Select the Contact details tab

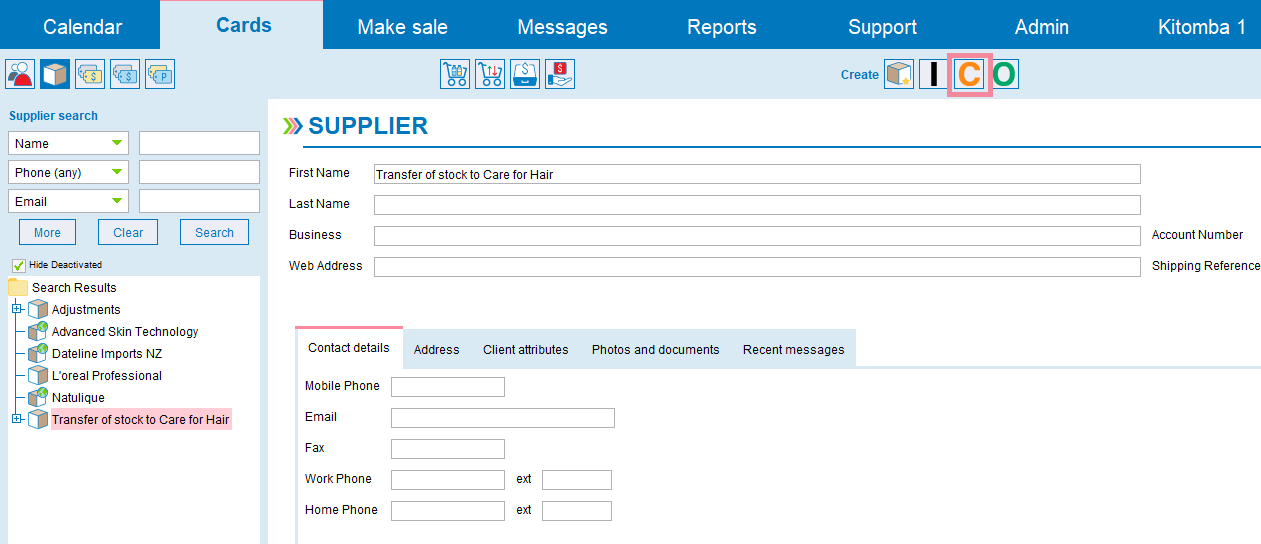(x=349, y=348)
